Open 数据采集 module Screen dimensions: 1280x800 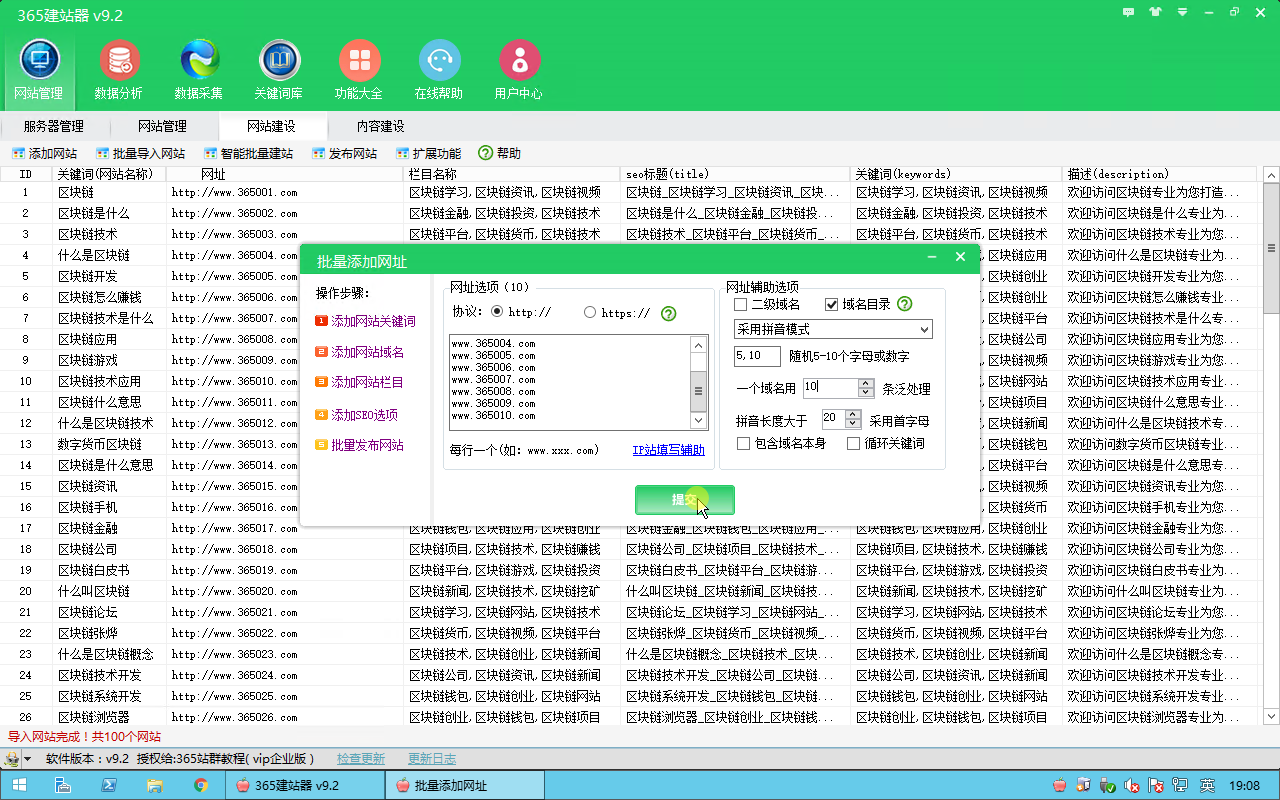pyautogui.click(x=199, y=70)
